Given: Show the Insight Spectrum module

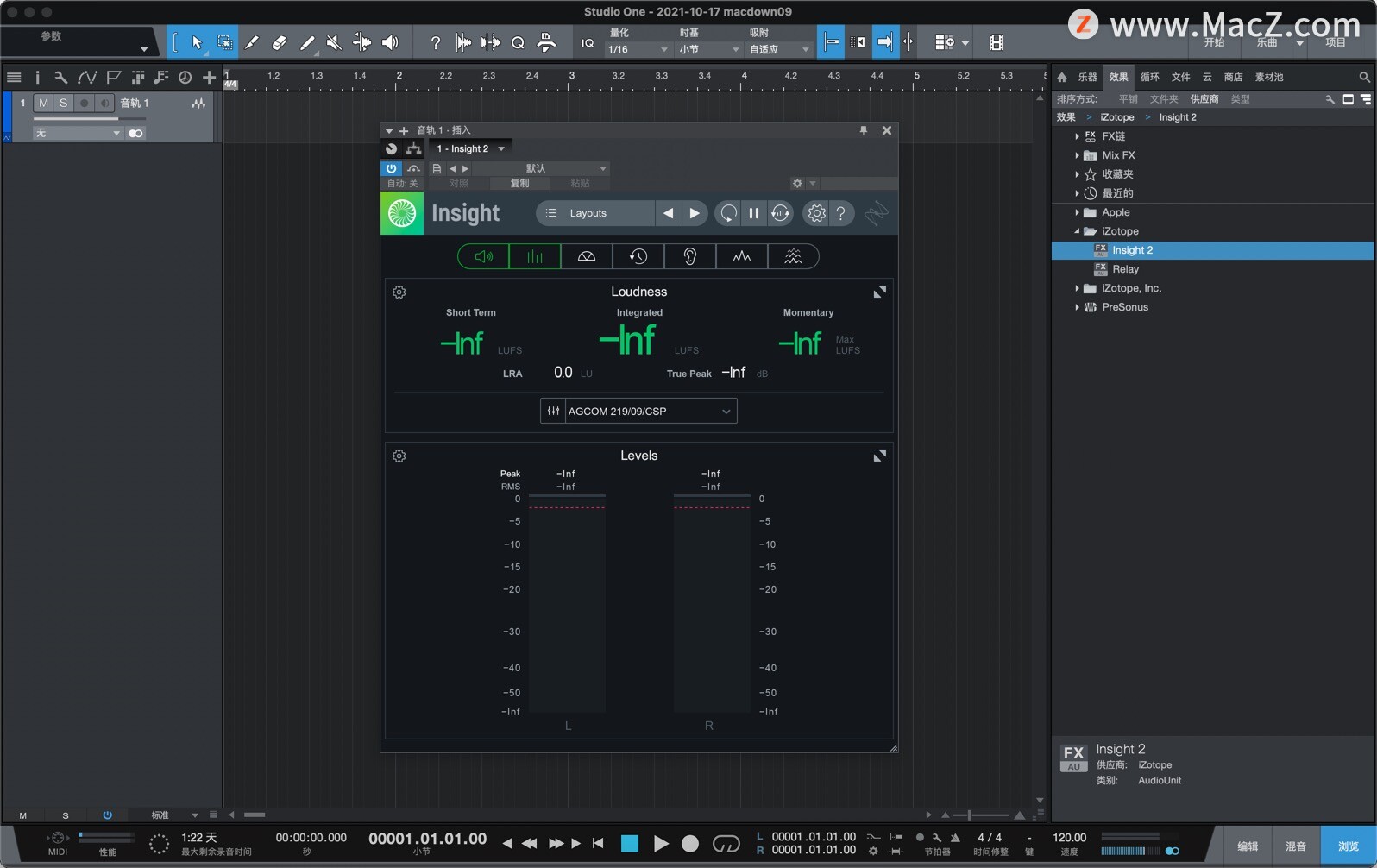Looking at the screenshot, I should pyautogui.click(x=742, y=256).
